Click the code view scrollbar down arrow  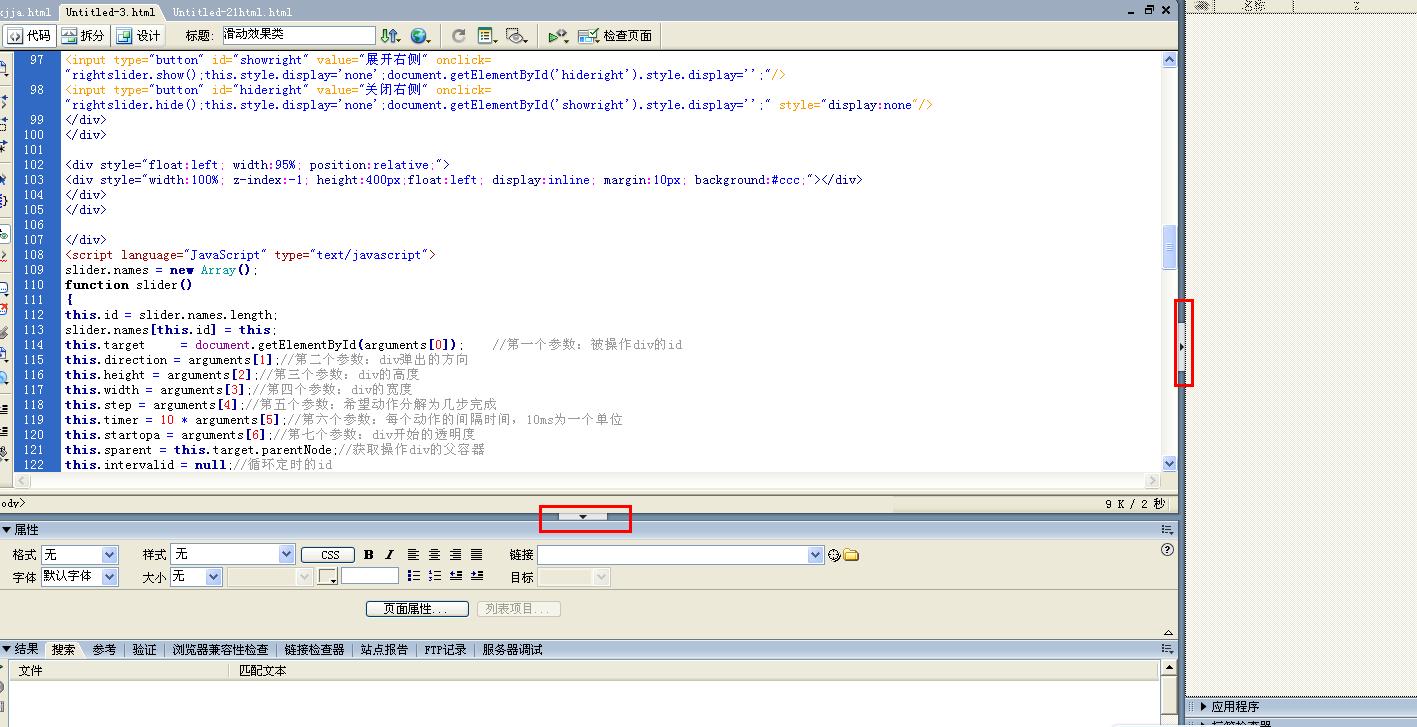pos(1170,464)
